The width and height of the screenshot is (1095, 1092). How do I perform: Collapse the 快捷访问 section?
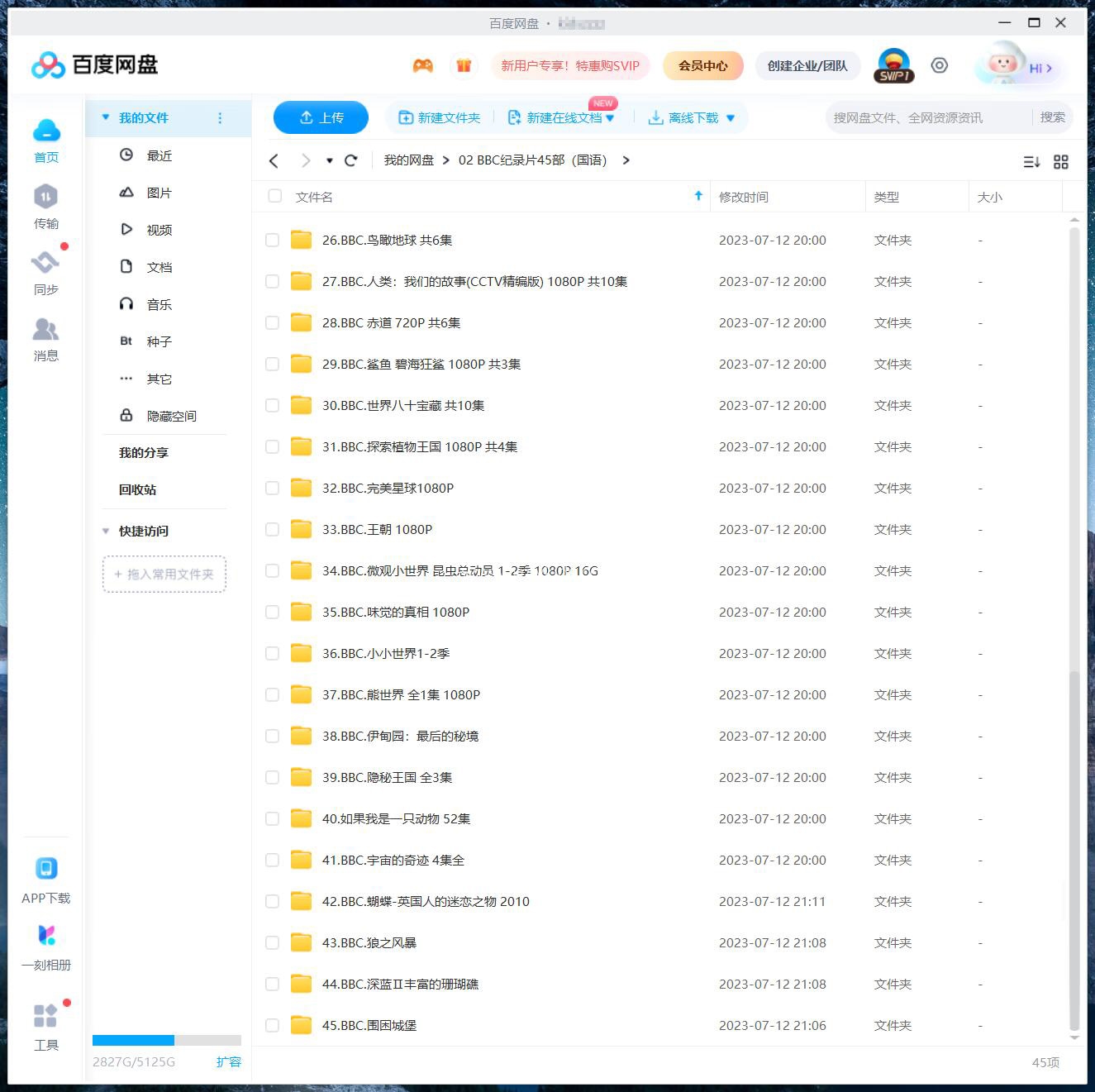click(106, 531)
